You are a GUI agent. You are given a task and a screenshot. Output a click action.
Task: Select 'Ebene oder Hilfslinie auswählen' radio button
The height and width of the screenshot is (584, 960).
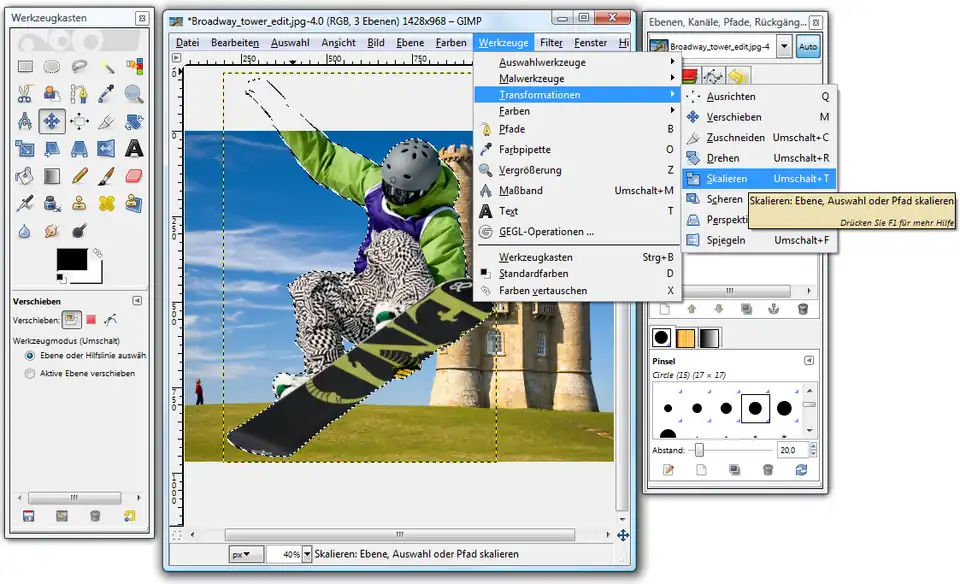30,355
